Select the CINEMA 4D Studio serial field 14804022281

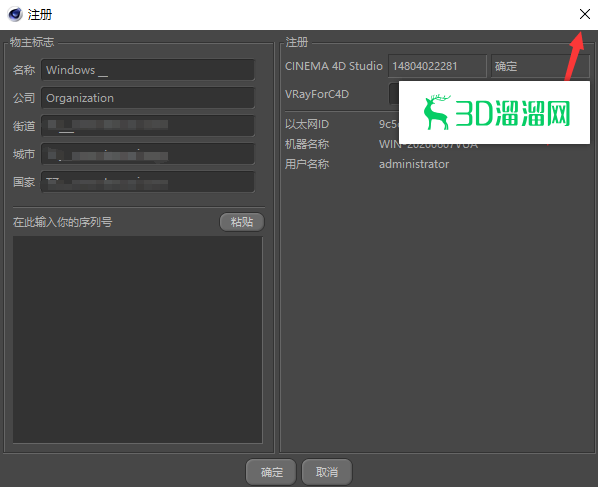(x=437, y=66)
